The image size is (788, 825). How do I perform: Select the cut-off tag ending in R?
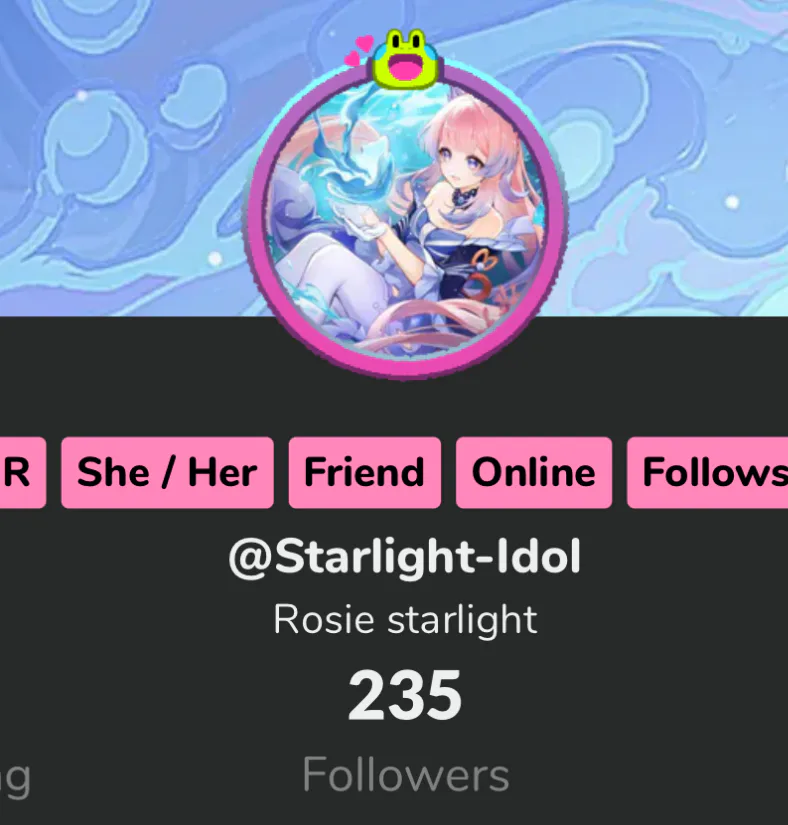22,472
